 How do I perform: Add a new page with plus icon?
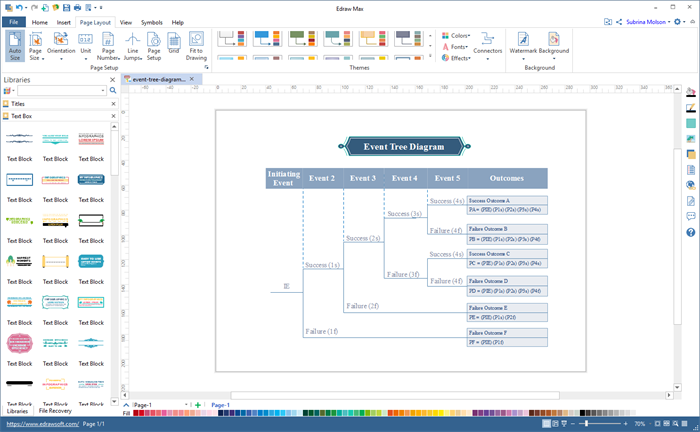[x=198, y=405]
